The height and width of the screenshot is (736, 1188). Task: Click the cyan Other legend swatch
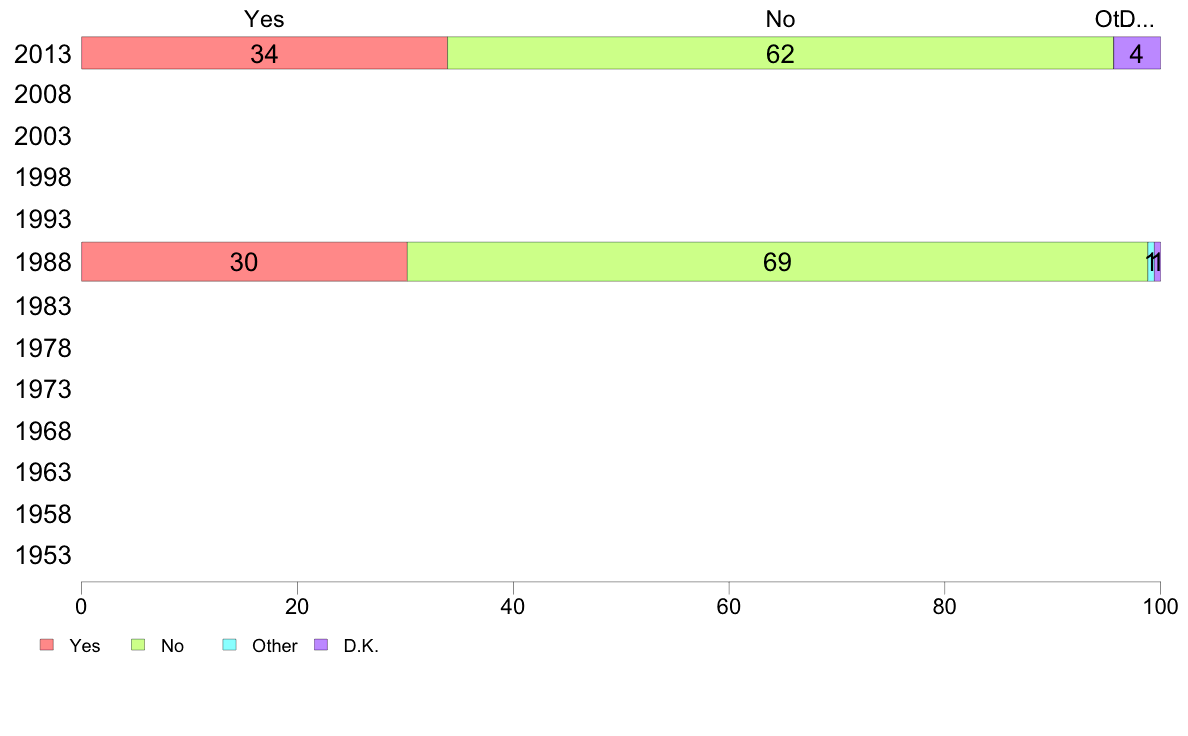pyautogui.click(x=230, y=645)
